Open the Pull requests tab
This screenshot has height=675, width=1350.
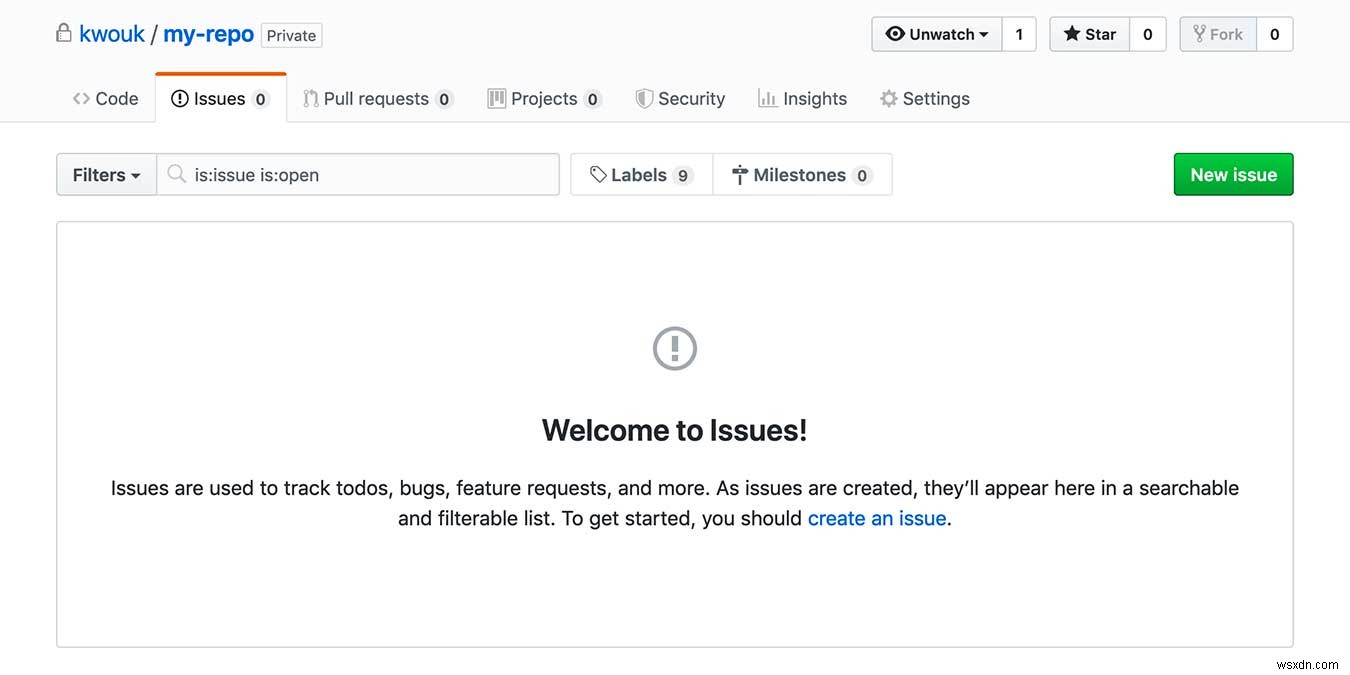coord(376,98)
